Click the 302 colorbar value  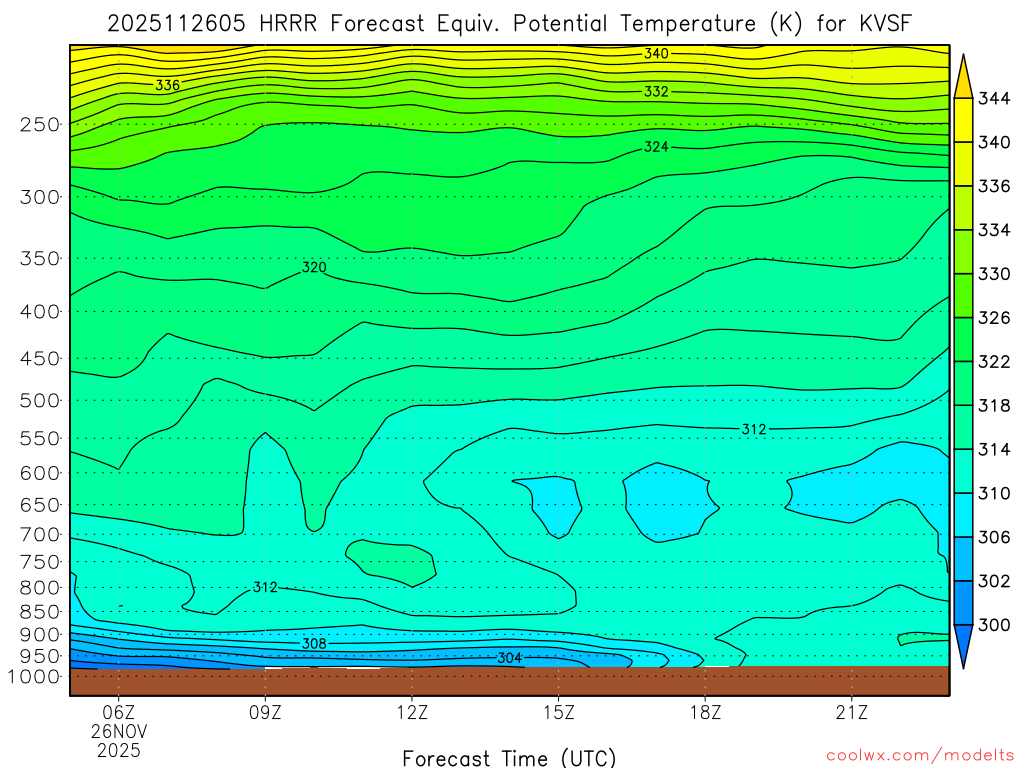[x=994, y=581]
